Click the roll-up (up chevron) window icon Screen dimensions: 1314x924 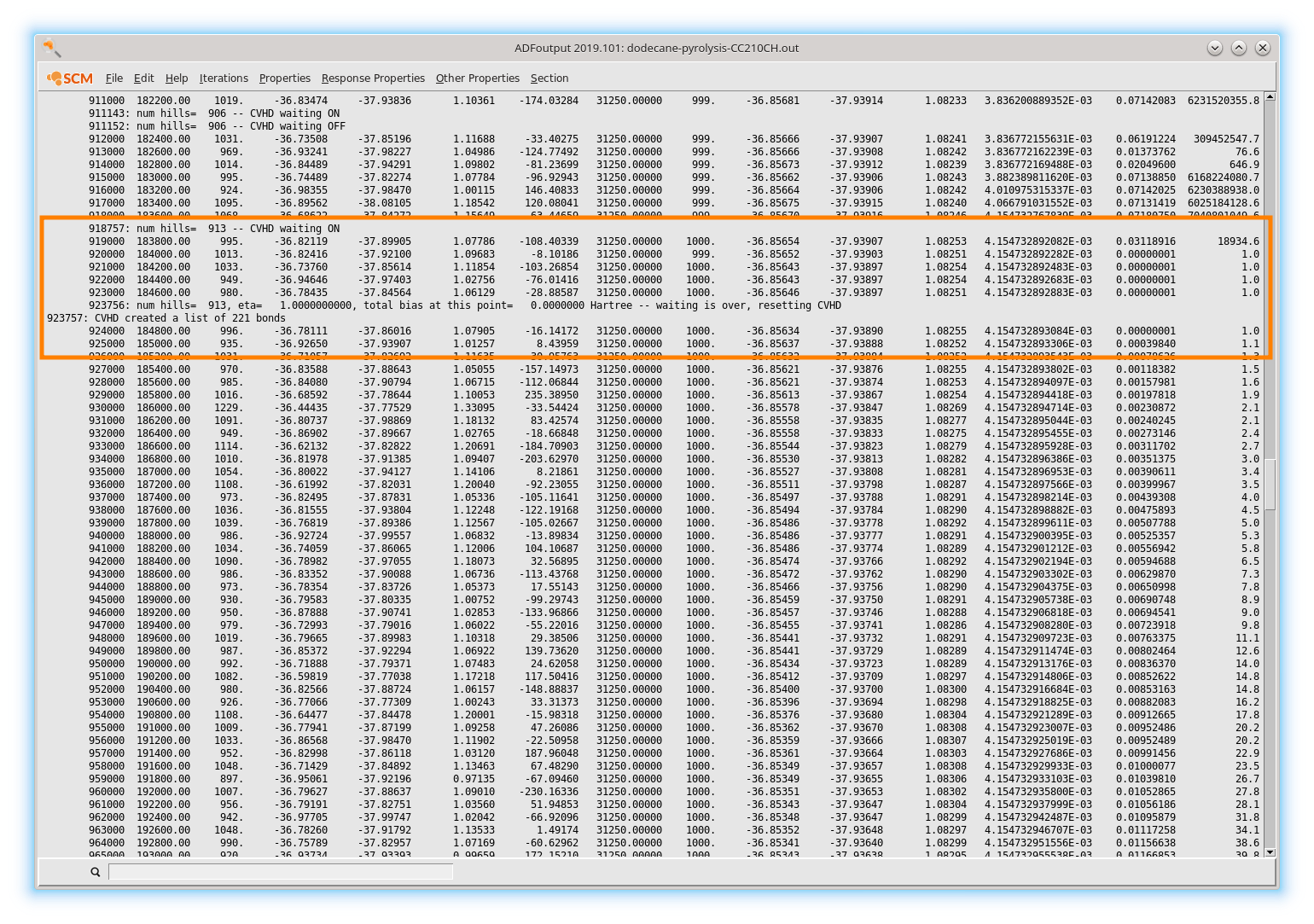coord(1238,49)
